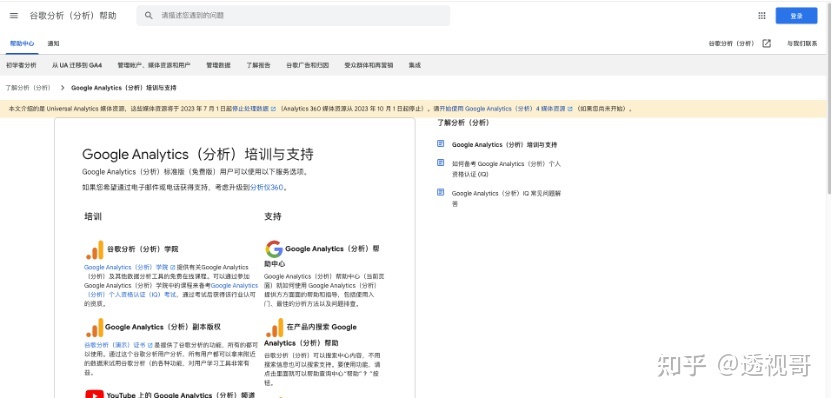Click the article icon beside 培训与支持 sidebar item
The height and width of the screenshot is (398, 832).
pos(440,144)
